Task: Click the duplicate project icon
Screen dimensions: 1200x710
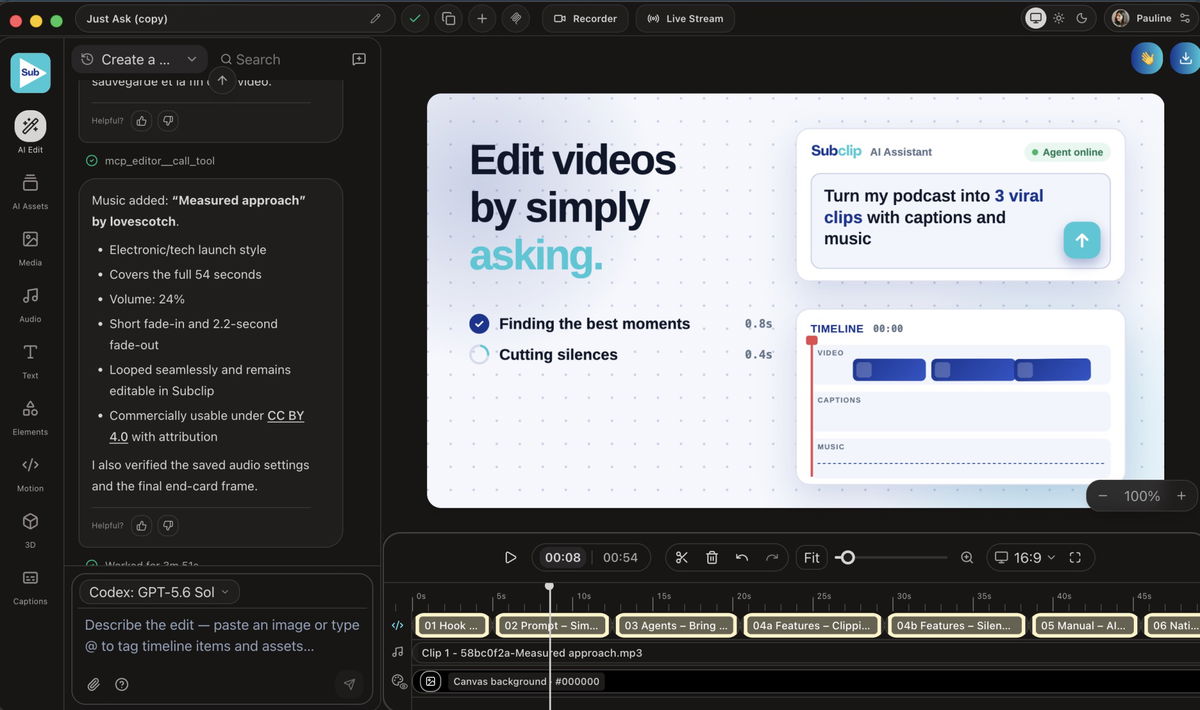Action: tap(449, 19)
